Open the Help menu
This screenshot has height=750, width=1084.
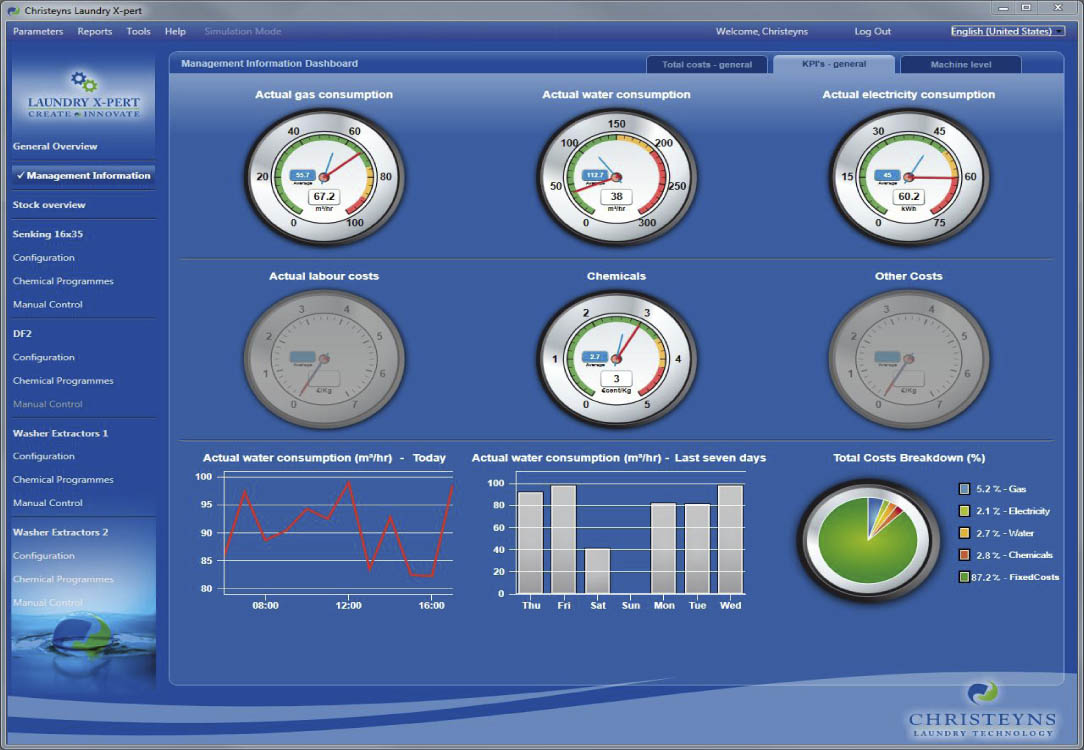click(175, 31)
